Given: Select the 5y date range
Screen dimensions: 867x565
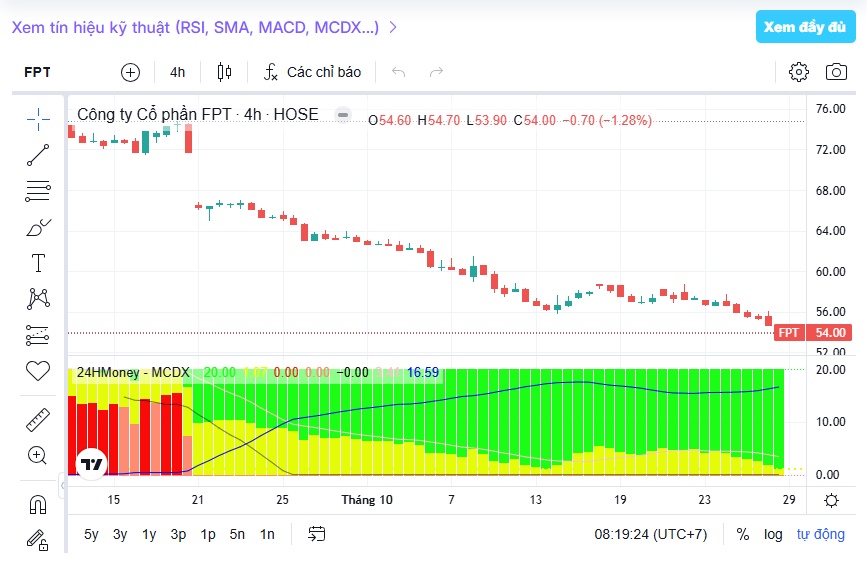Looking at the screenshot, I should pyautogui.click(x=91, y=535).
